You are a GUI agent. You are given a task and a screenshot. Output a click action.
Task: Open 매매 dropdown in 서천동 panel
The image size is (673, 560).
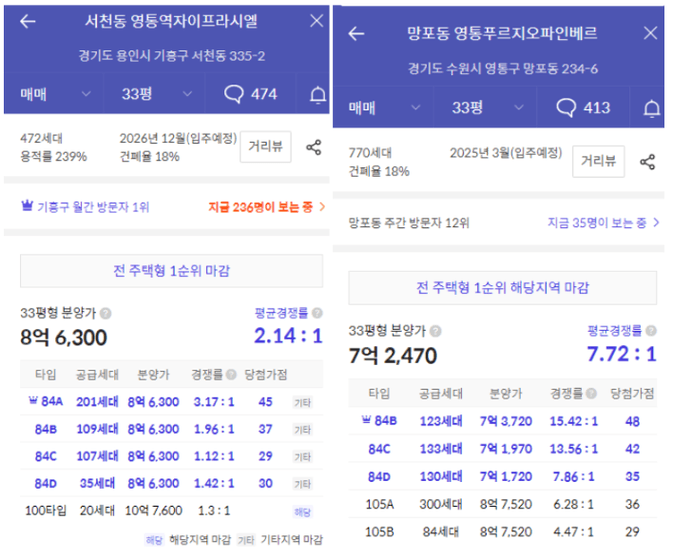click(x=55, y=94)
